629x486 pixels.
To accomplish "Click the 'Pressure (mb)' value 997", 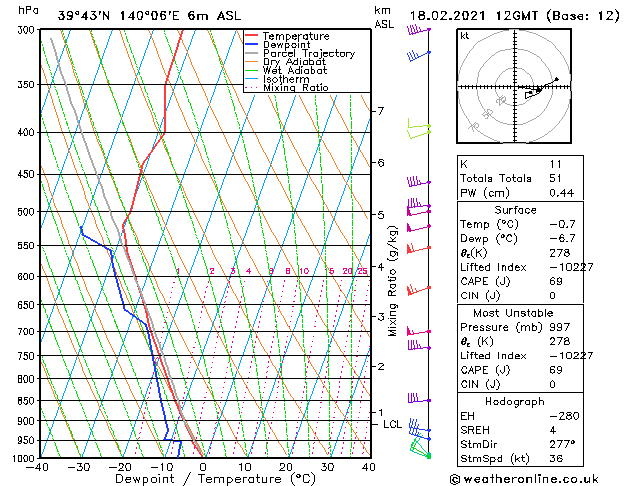I will coord(560,327).
